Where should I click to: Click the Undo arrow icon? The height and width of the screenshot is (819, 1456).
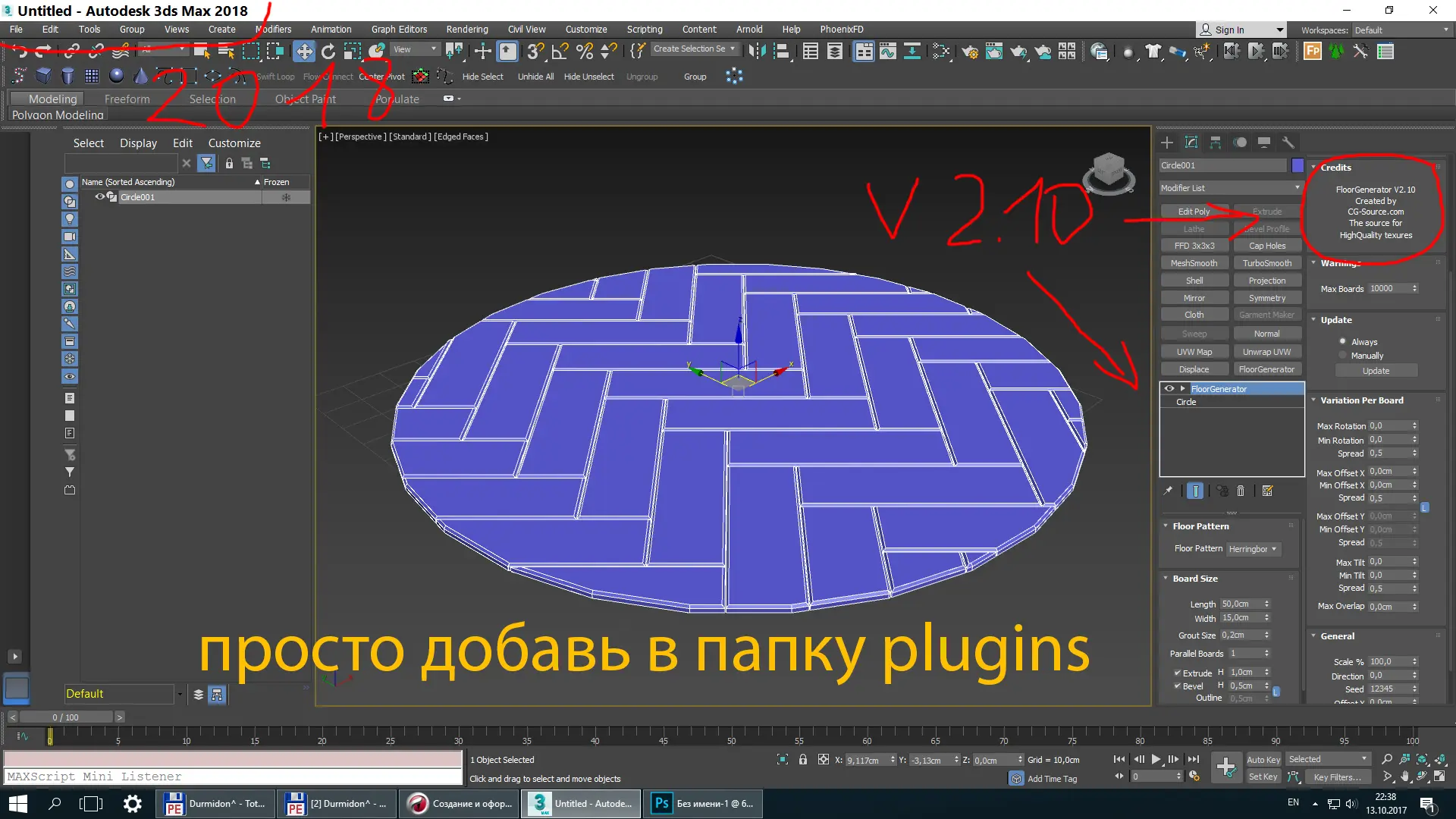[x=20, y=52]
